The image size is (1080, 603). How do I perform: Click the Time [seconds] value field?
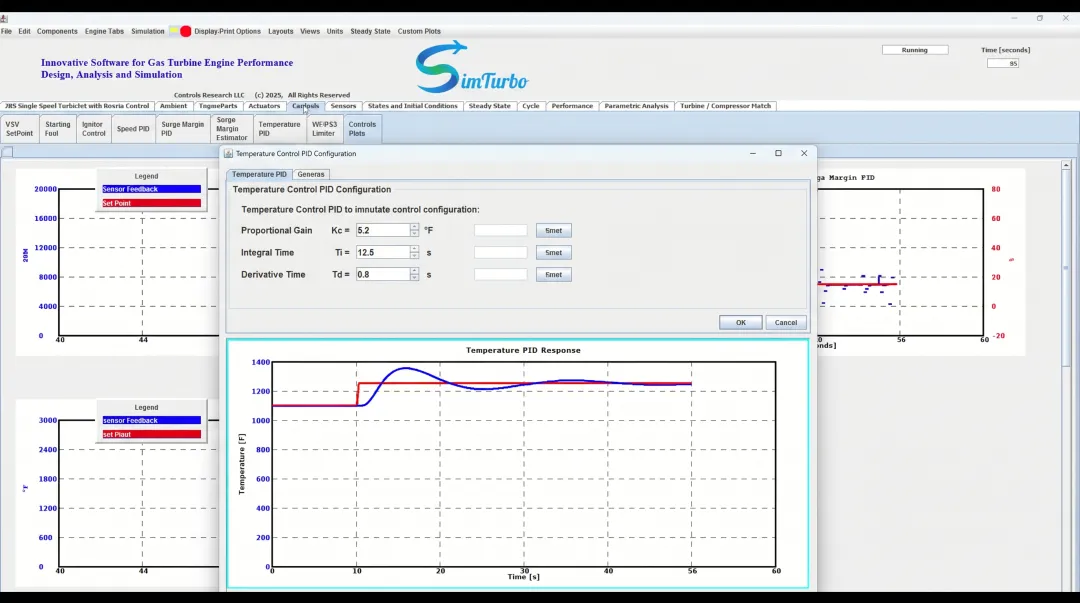(x=1003, y=63)
